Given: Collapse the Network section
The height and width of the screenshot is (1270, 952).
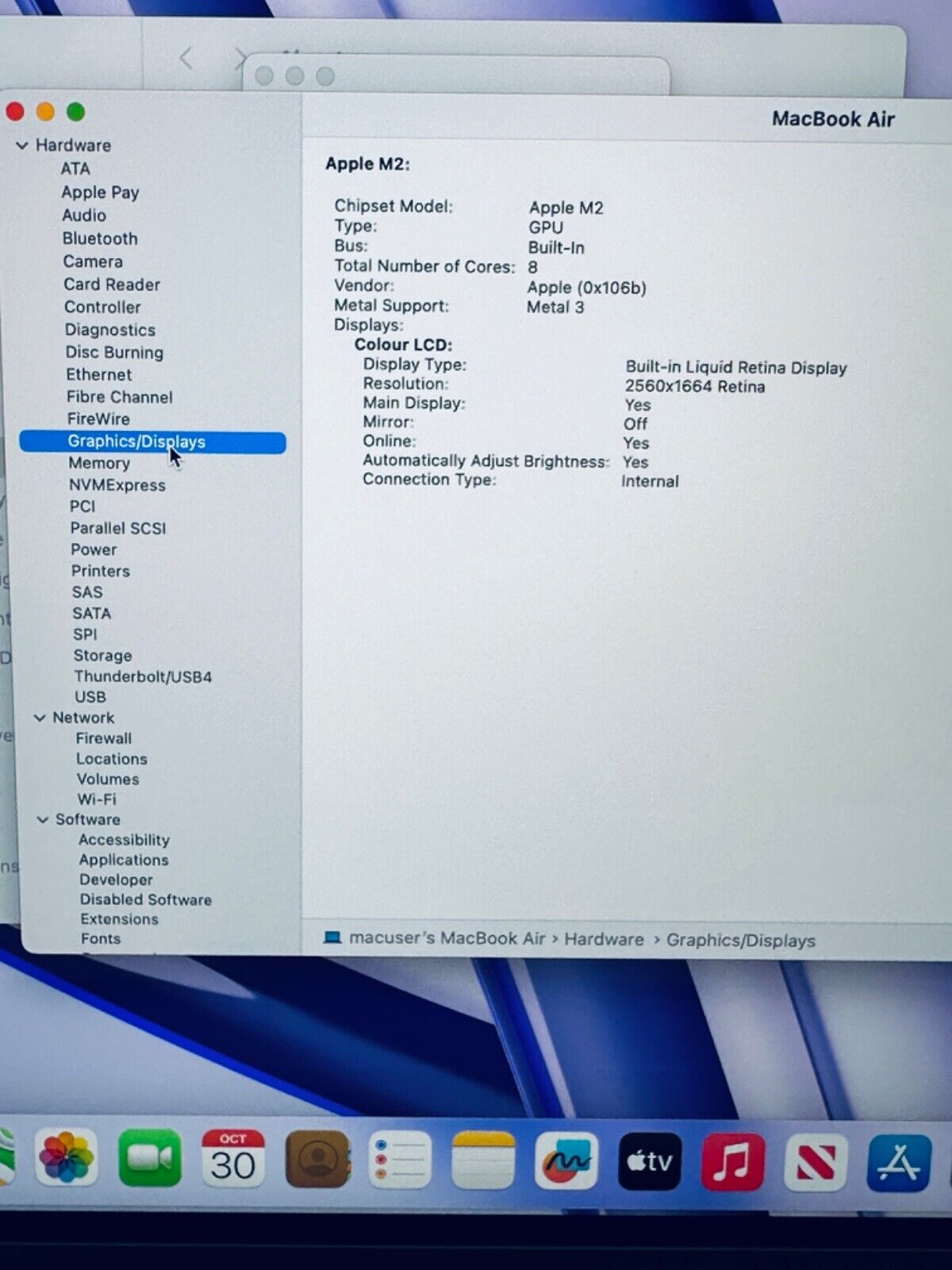Looking at the screenshot, I should point(40,718).
